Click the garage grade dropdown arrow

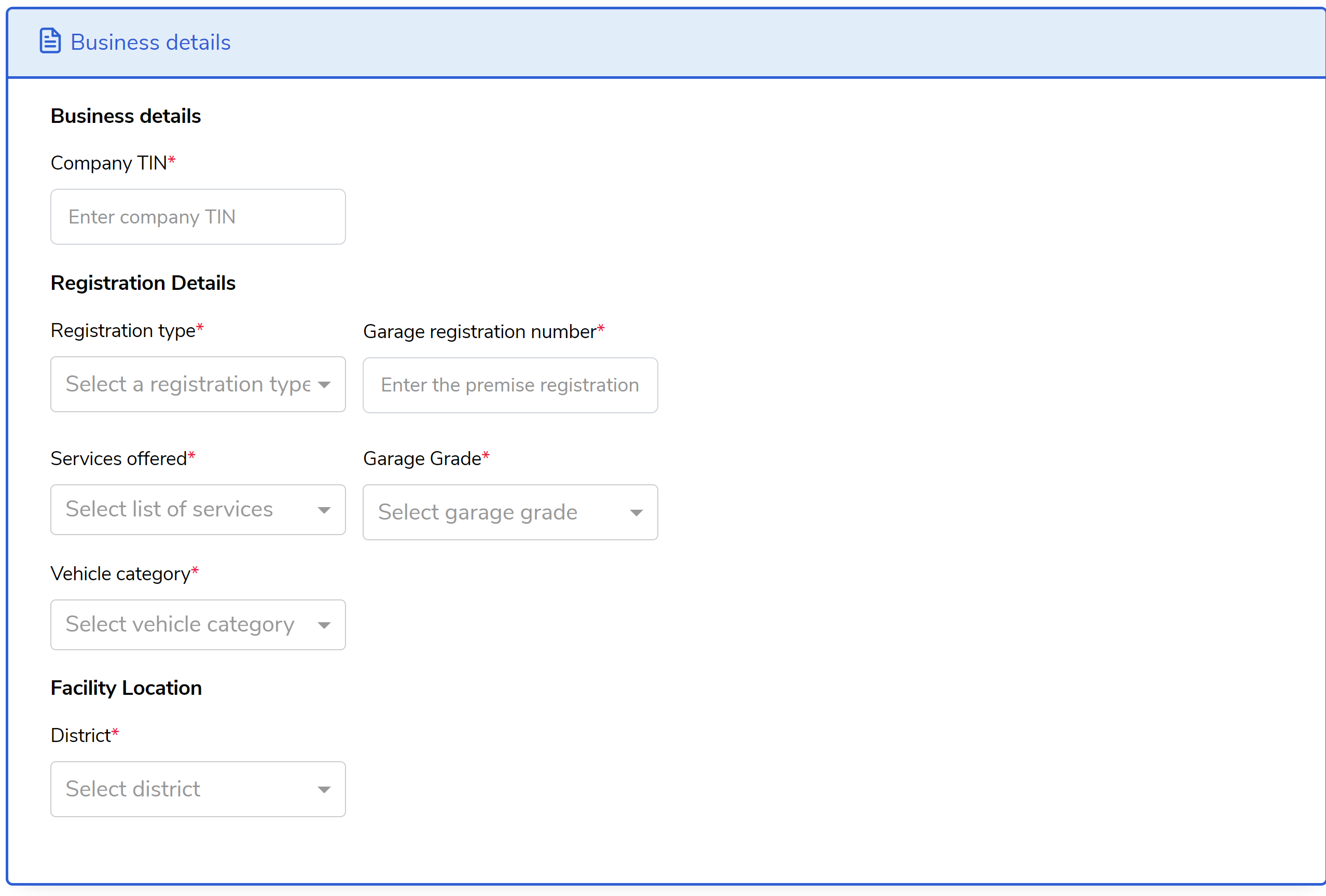636,513
